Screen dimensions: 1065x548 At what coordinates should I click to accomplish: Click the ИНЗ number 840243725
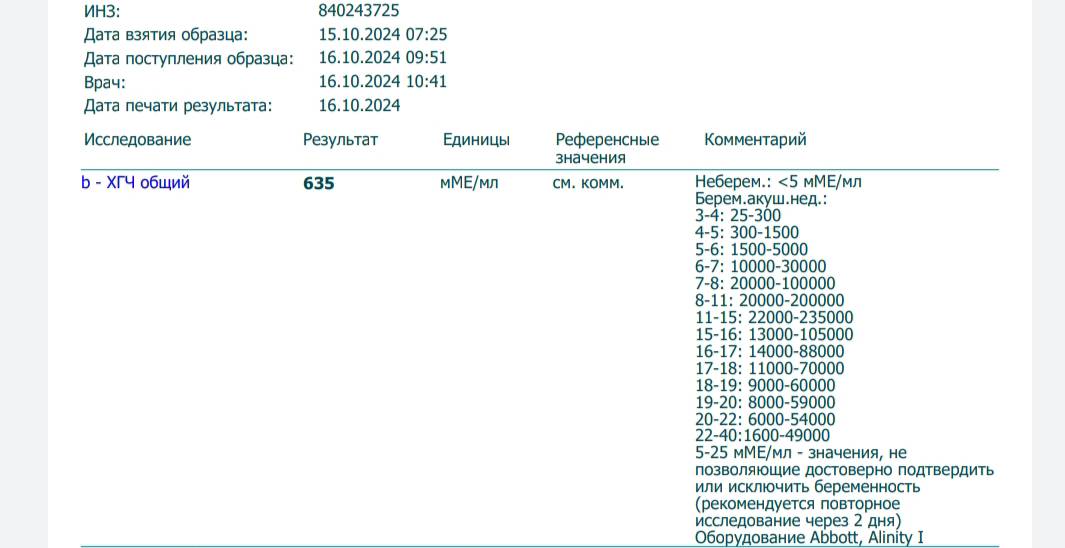(359, 11)
